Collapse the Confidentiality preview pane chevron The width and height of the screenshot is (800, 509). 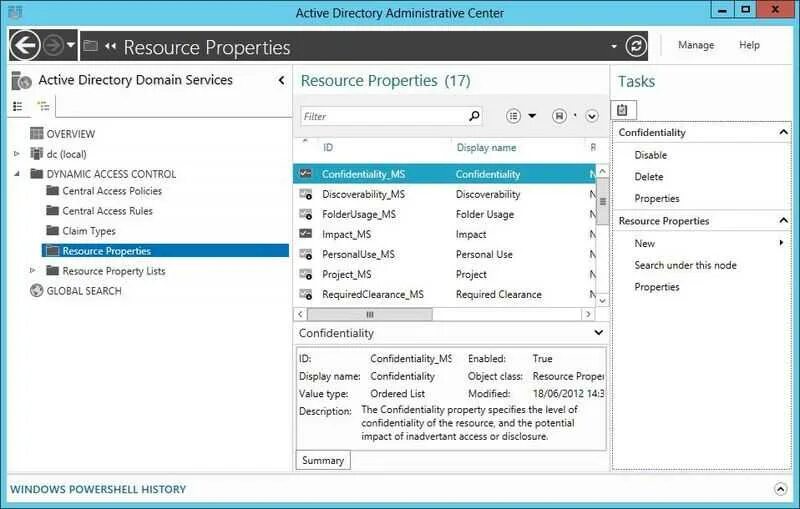(598, 333)
